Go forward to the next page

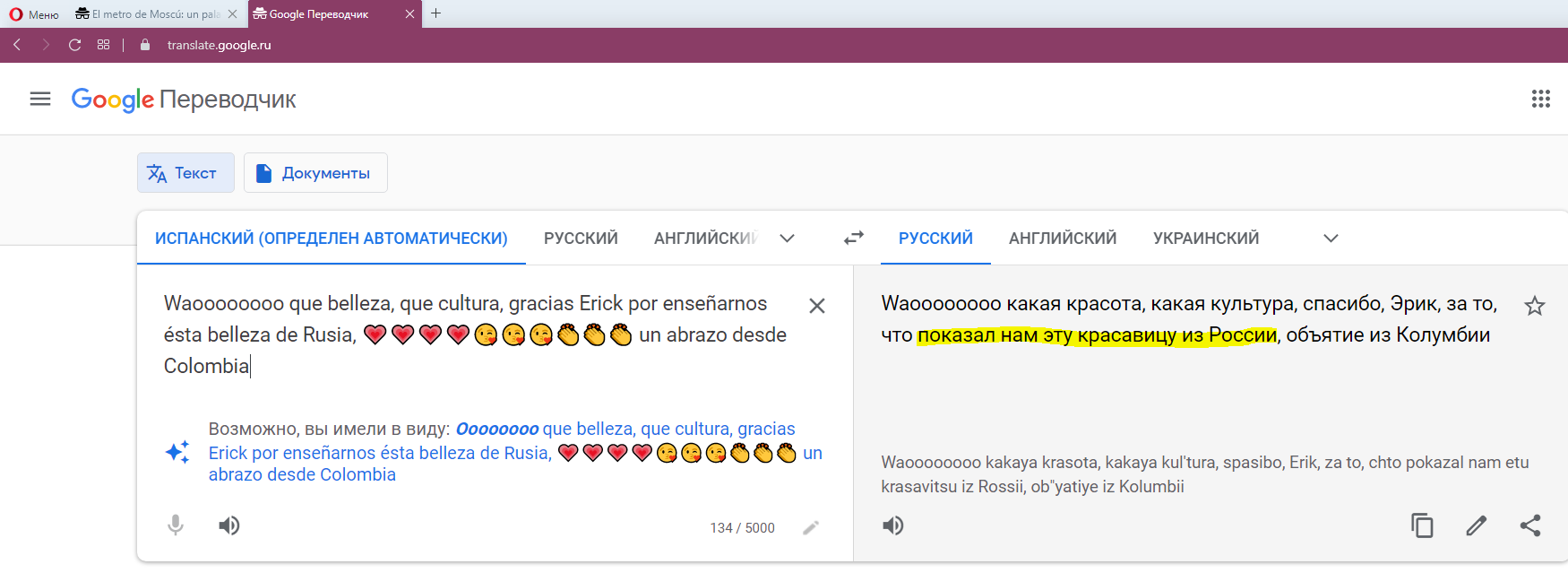45,45
